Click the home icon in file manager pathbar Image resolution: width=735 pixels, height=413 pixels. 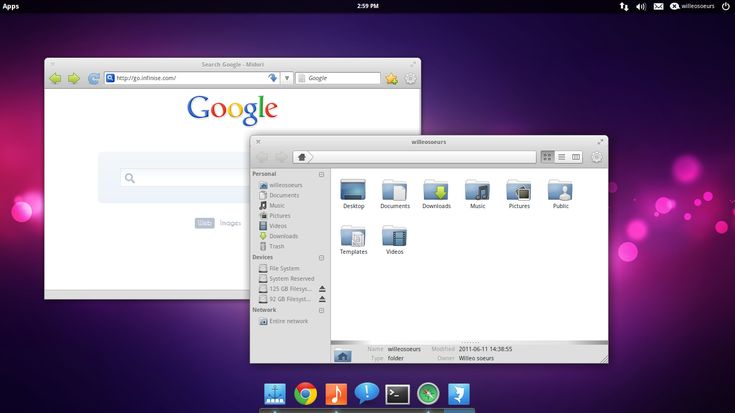click(301, 156)
